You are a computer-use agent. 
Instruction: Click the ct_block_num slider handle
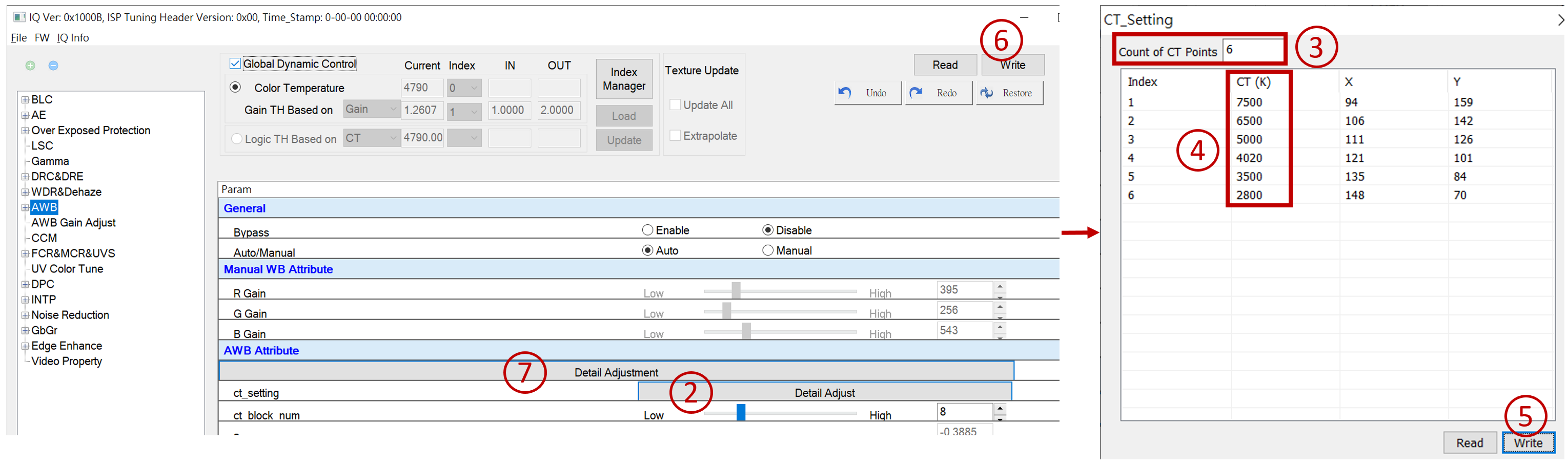click(741, 412)
